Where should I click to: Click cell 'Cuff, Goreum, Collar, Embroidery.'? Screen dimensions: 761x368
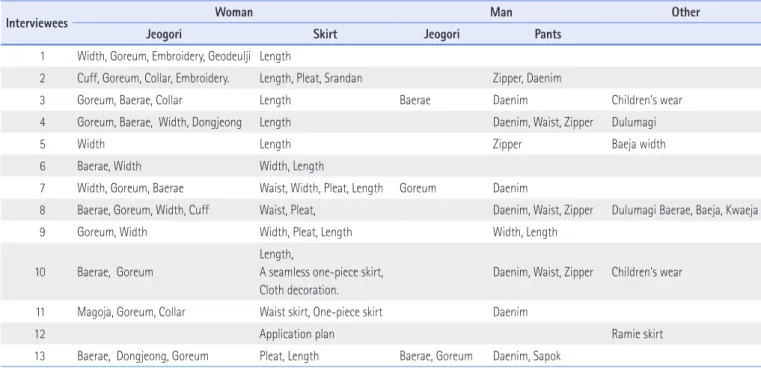point(153,78)
